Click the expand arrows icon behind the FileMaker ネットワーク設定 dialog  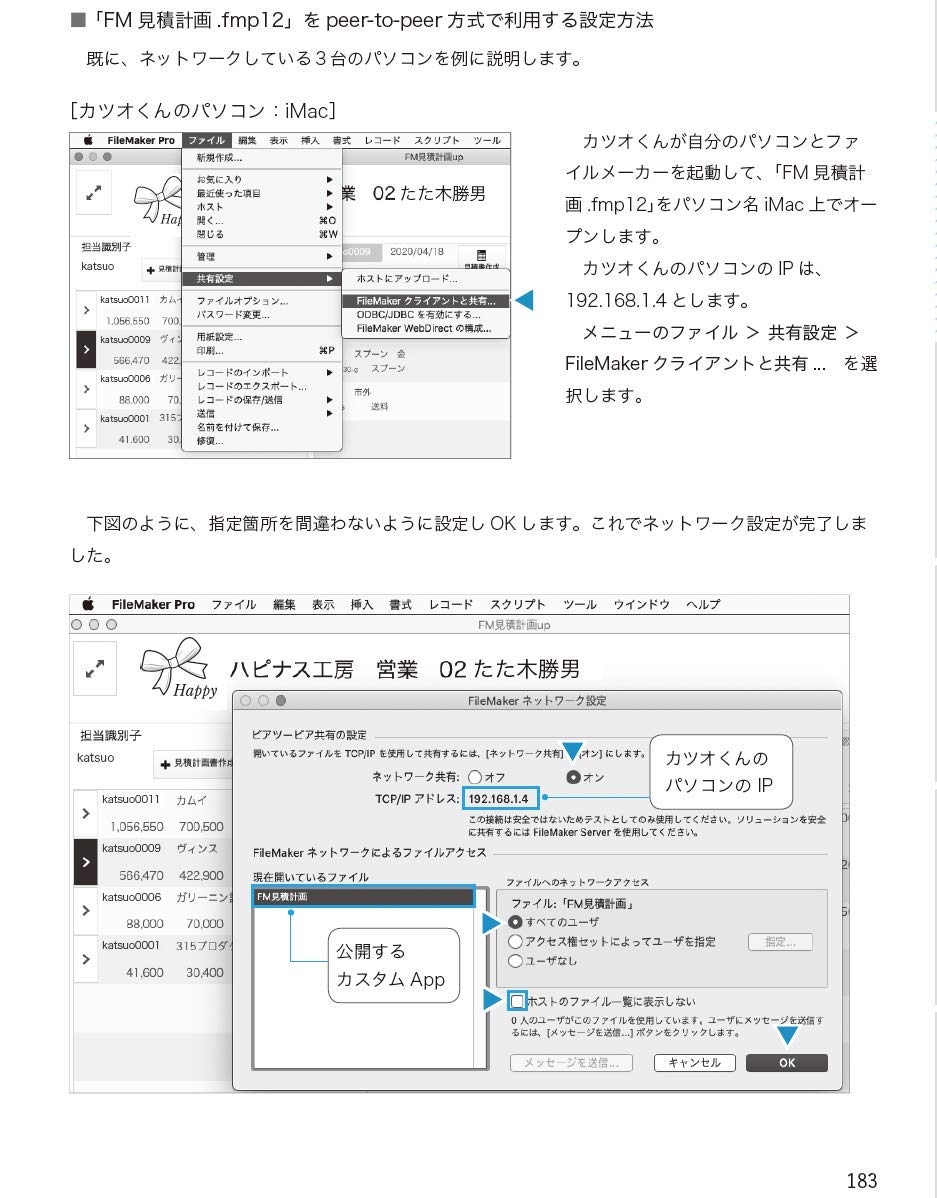(x=95, y=670)
